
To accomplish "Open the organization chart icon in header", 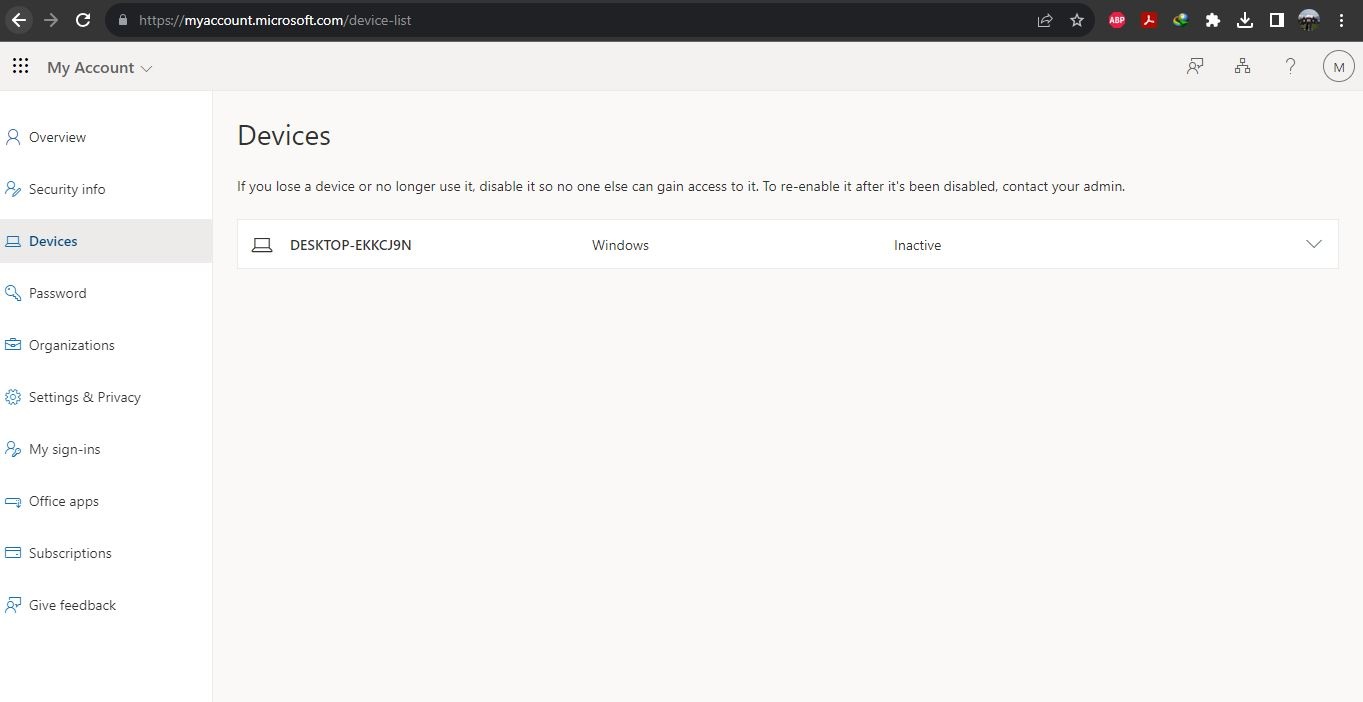I will click(1242, 67).
